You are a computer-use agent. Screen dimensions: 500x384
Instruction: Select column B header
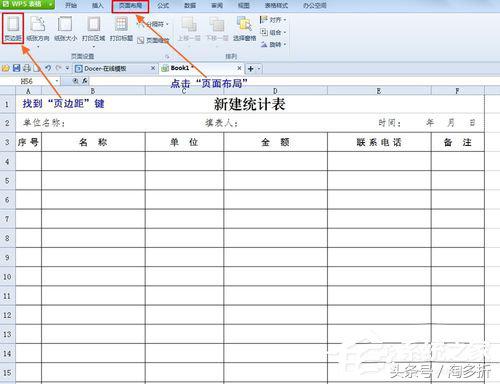click(x=93, y=91)
